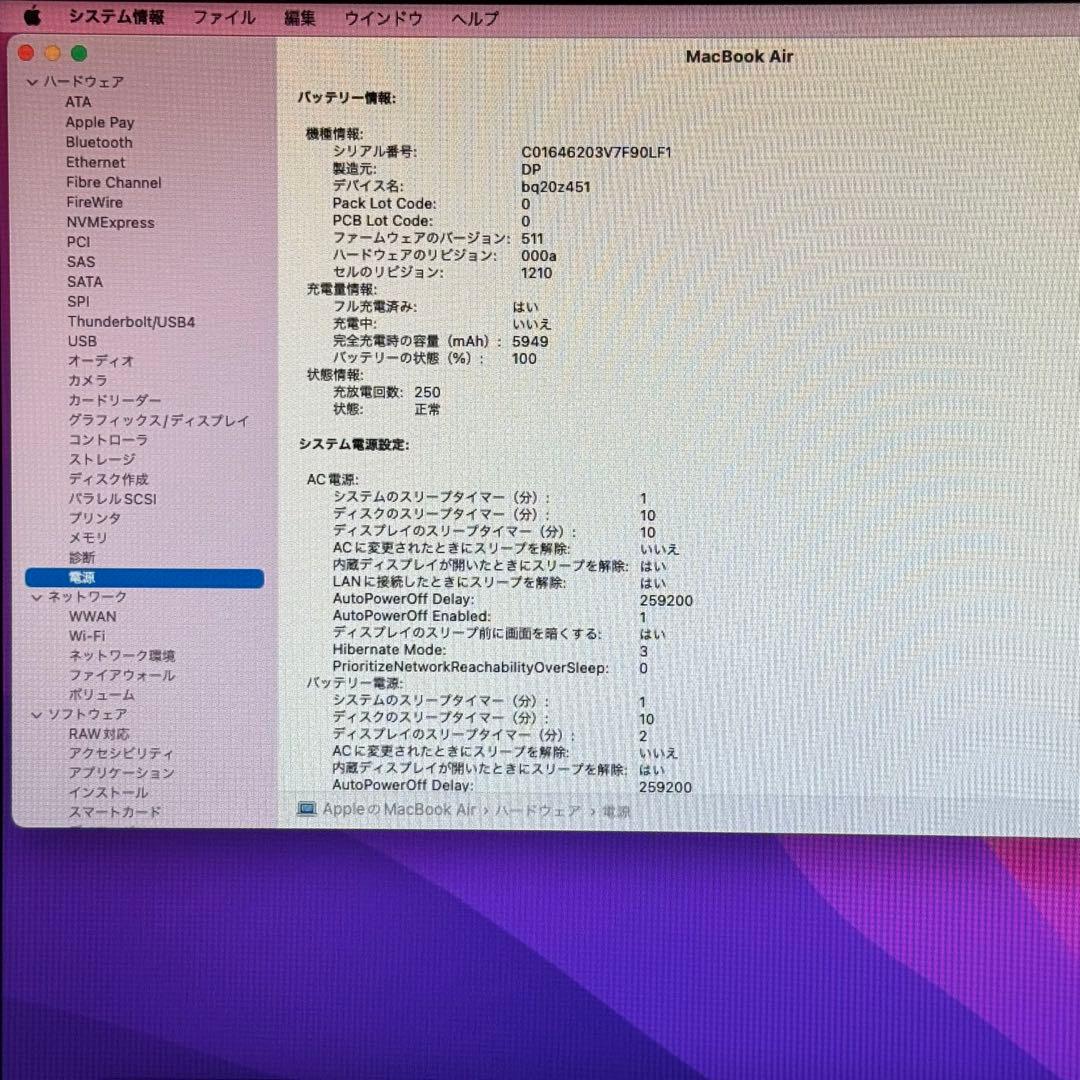Click device name value bq20z451

pyautogui.click(x=555, y=187)
